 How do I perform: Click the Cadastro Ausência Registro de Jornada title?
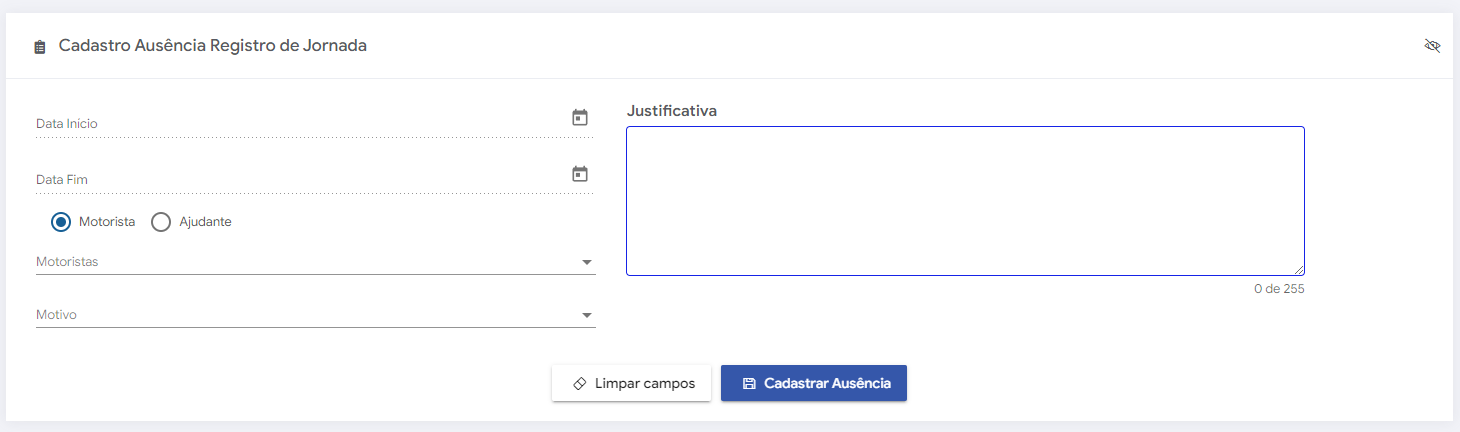pos(213,46)
